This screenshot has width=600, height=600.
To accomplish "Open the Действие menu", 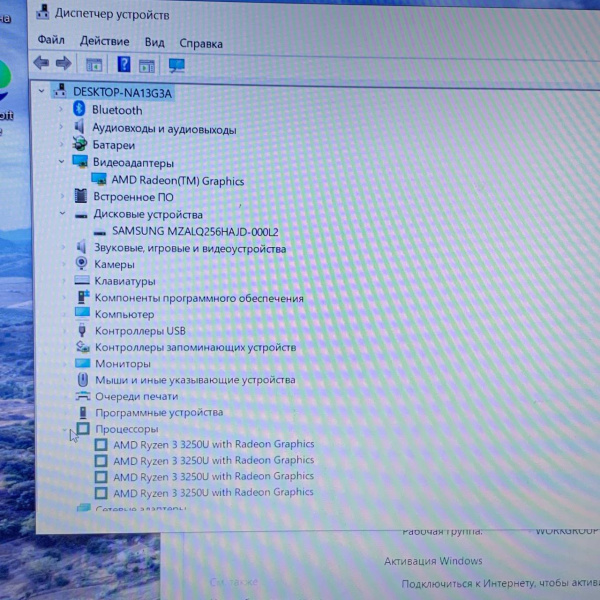I will tap(104, 41).
